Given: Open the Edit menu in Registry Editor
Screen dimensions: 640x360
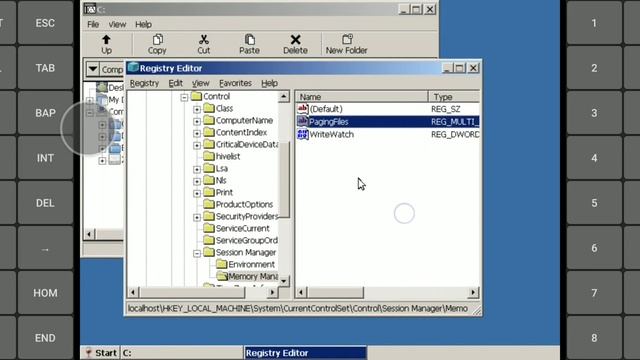Looking at the screenshot, I should tap(176, 83).
